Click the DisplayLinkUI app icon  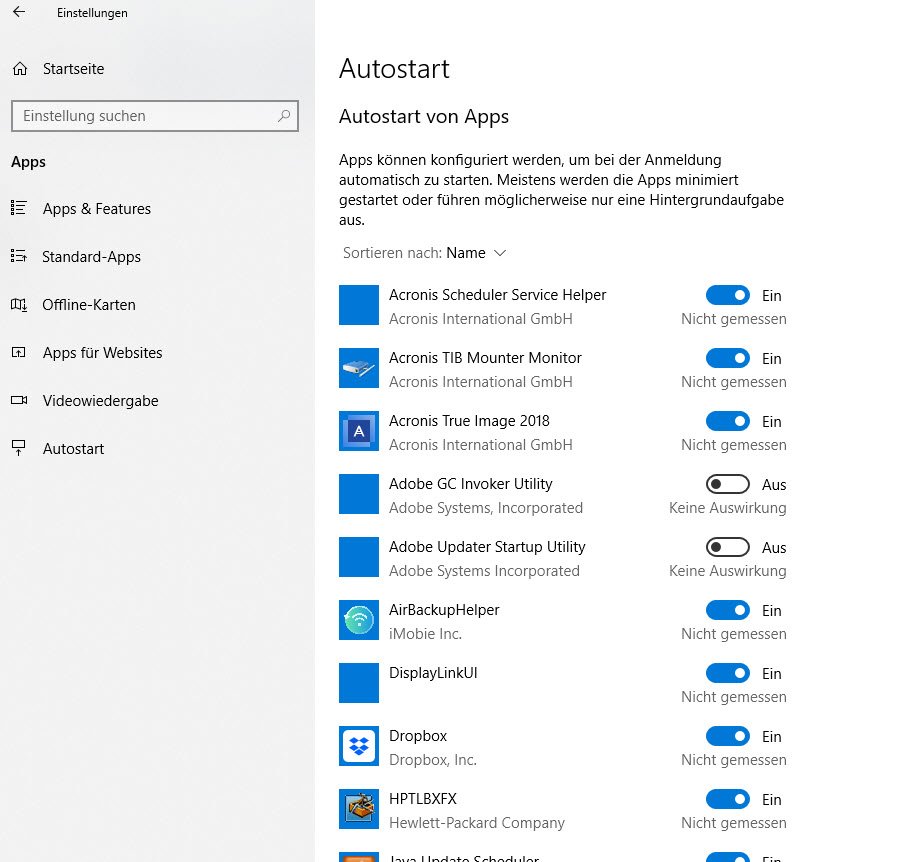[x=359, y=683]
